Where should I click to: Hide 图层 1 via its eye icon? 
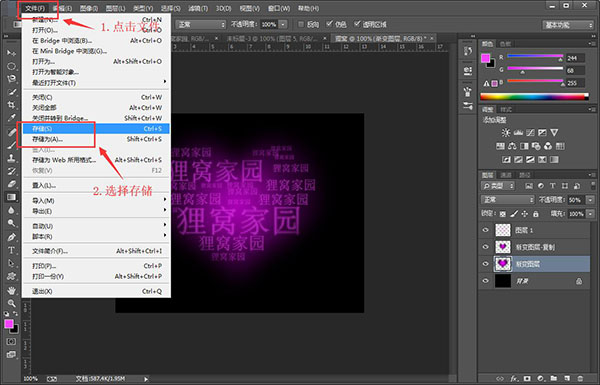click(x=486, y=230)
